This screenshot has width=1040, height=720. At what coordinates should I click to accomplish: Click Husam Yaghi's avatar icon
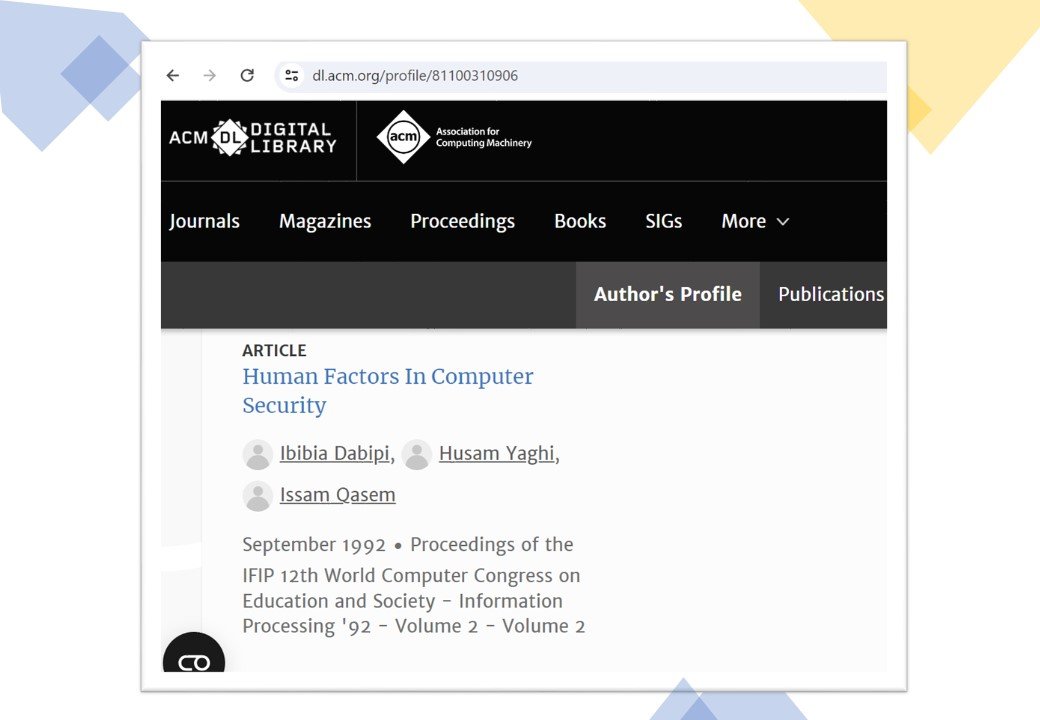coord(417,455)
